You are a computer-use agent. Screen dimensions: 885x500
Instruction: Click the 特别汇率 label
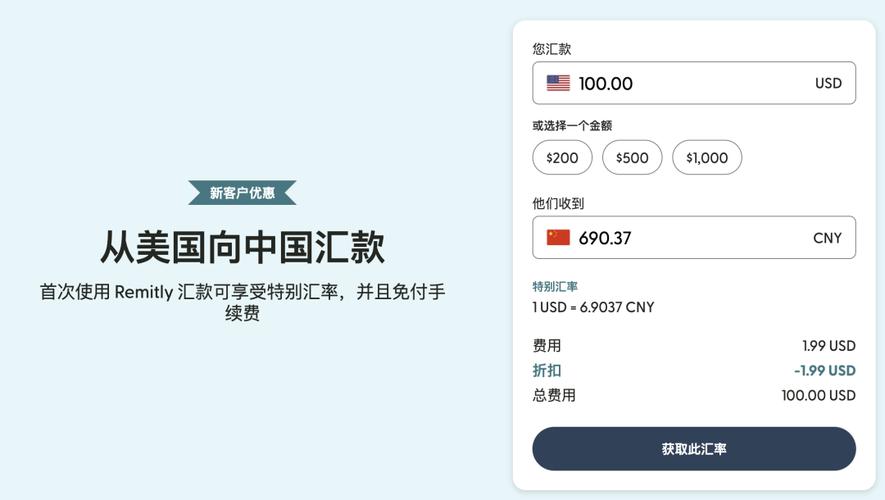555,287
